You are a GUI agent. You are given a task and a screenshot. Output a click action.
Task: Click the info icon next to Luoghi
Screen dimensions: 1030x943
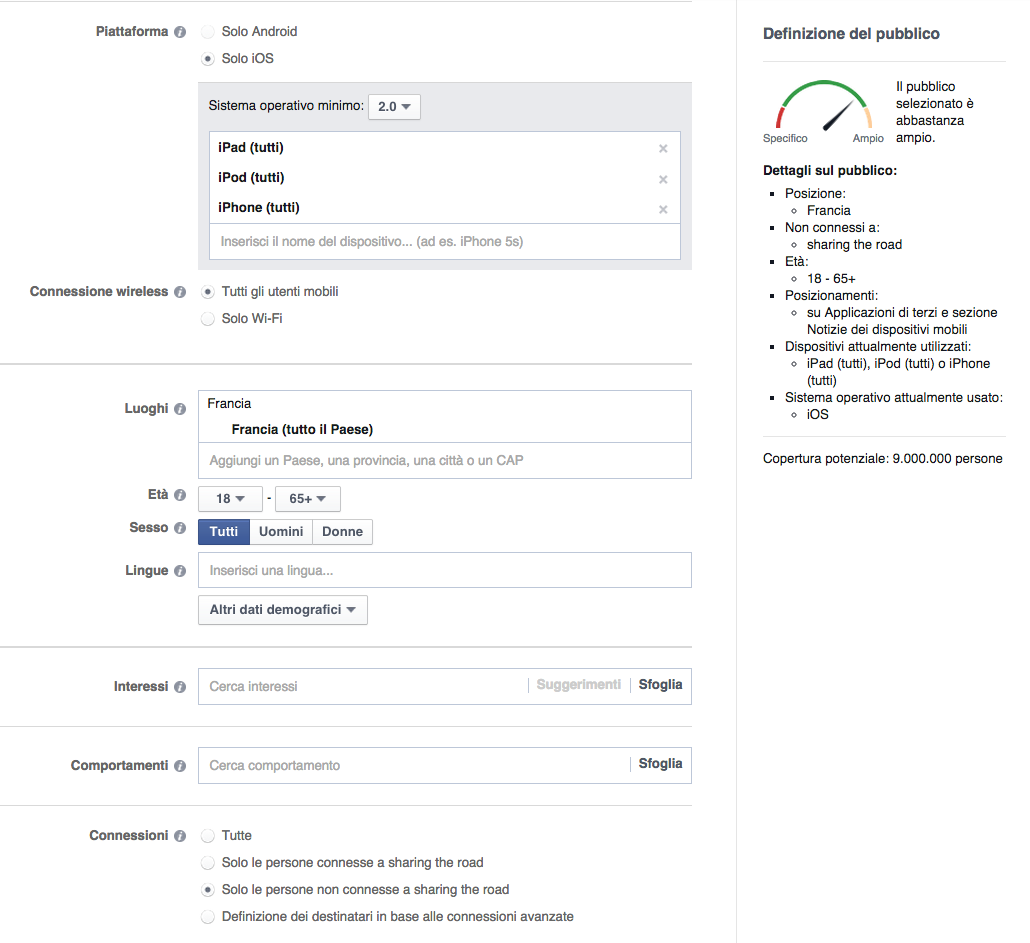click(x=180, y=409)
